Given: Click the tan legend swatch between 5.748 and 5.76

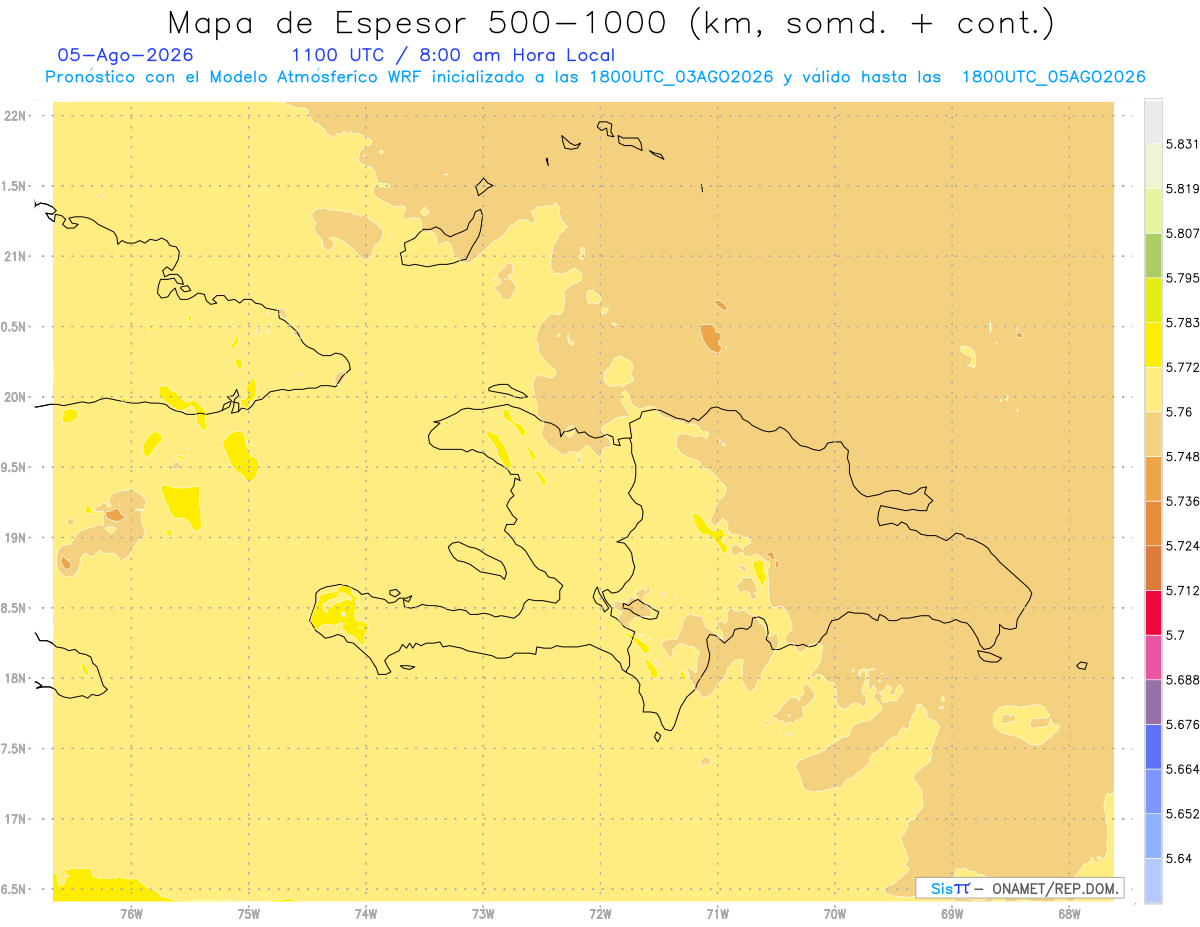Looking at the screenshot, I should click(1153, 434).
